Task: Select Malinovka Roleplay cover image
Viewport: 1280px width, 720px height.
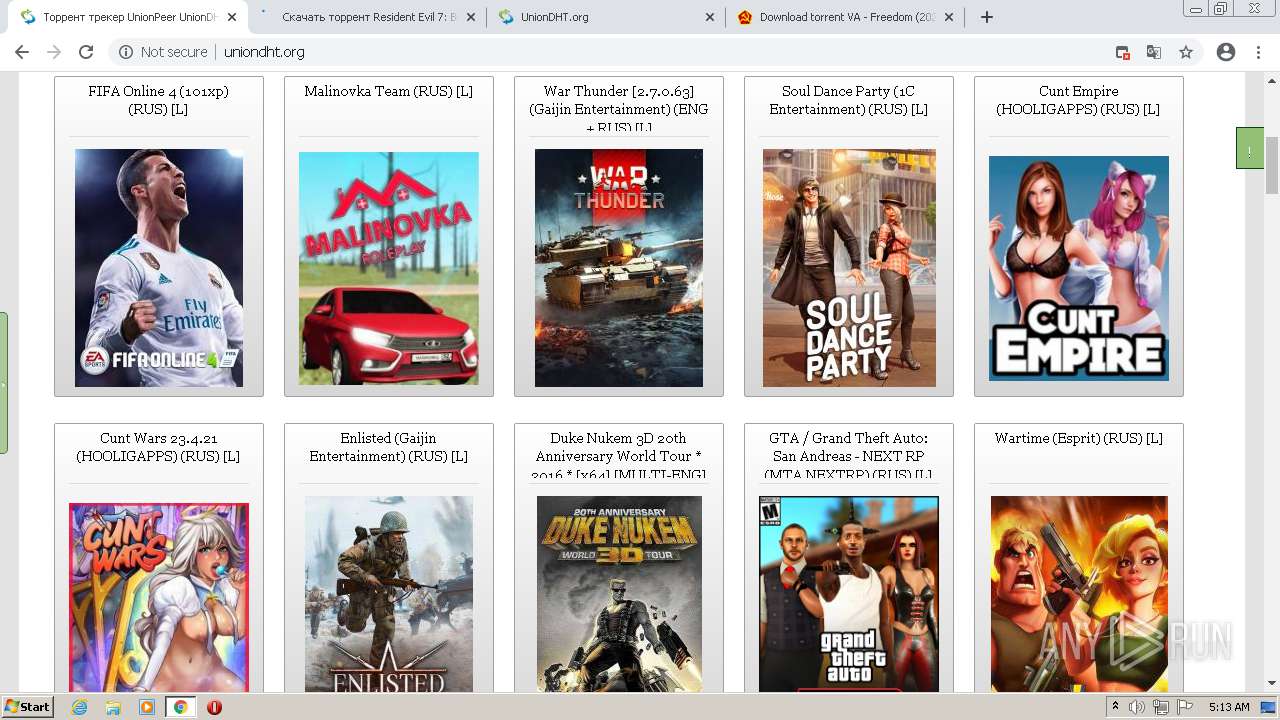Action: (389, 268)
